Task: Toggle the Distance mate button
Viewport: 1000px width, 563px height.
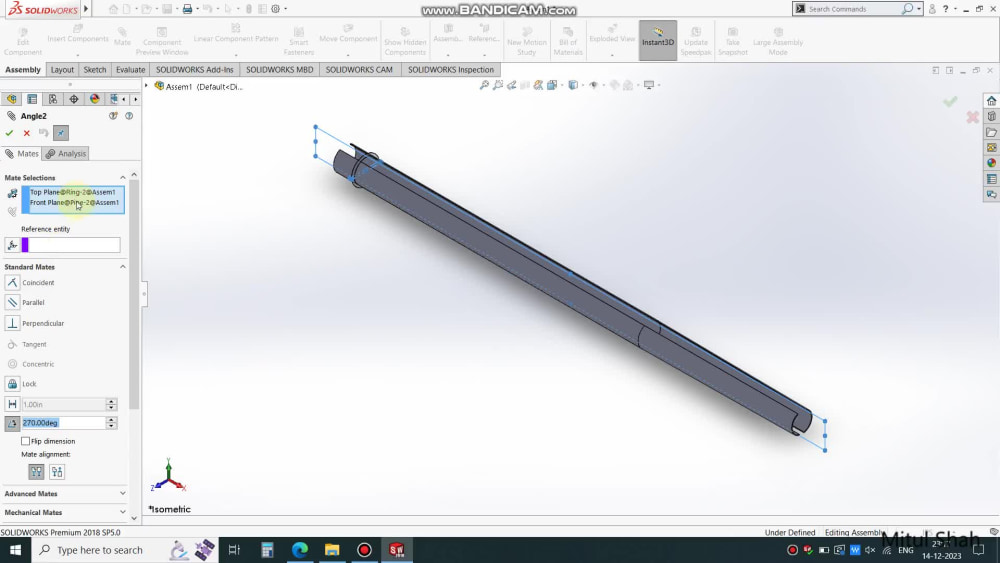Action: tap(12, 404)
